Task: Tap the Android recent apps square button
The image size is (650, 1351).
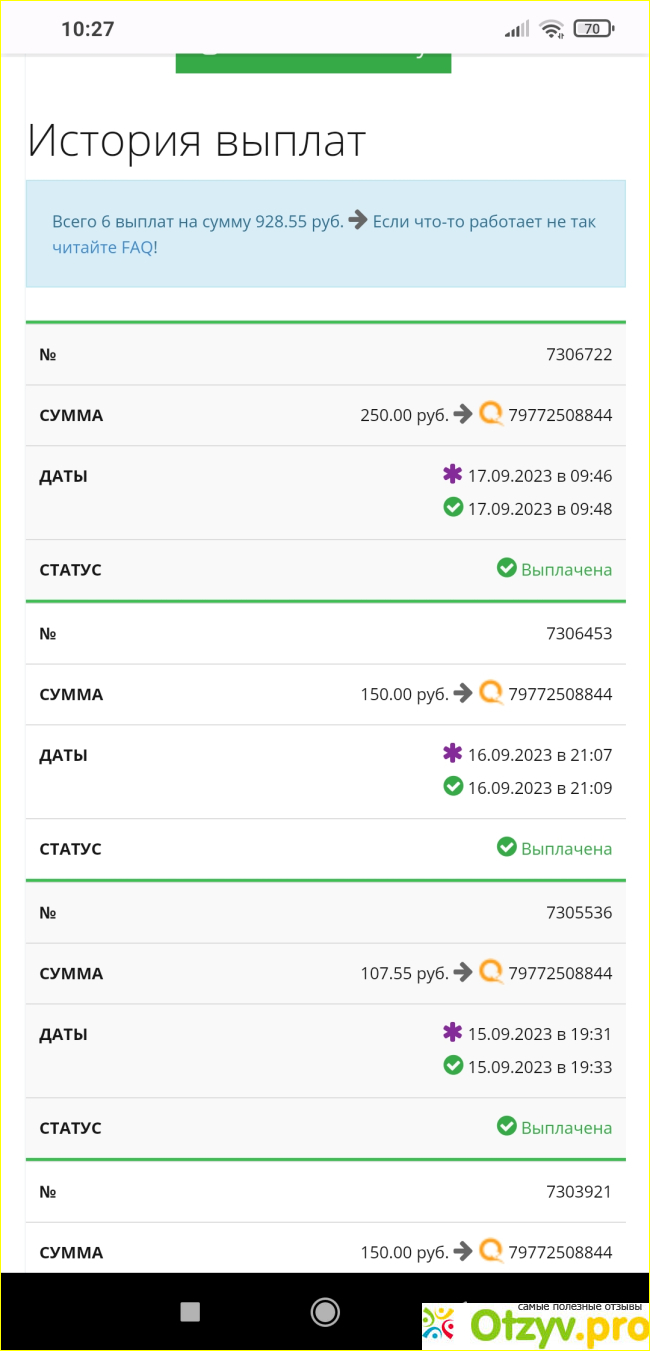Action: click(x=190, y=1312)
